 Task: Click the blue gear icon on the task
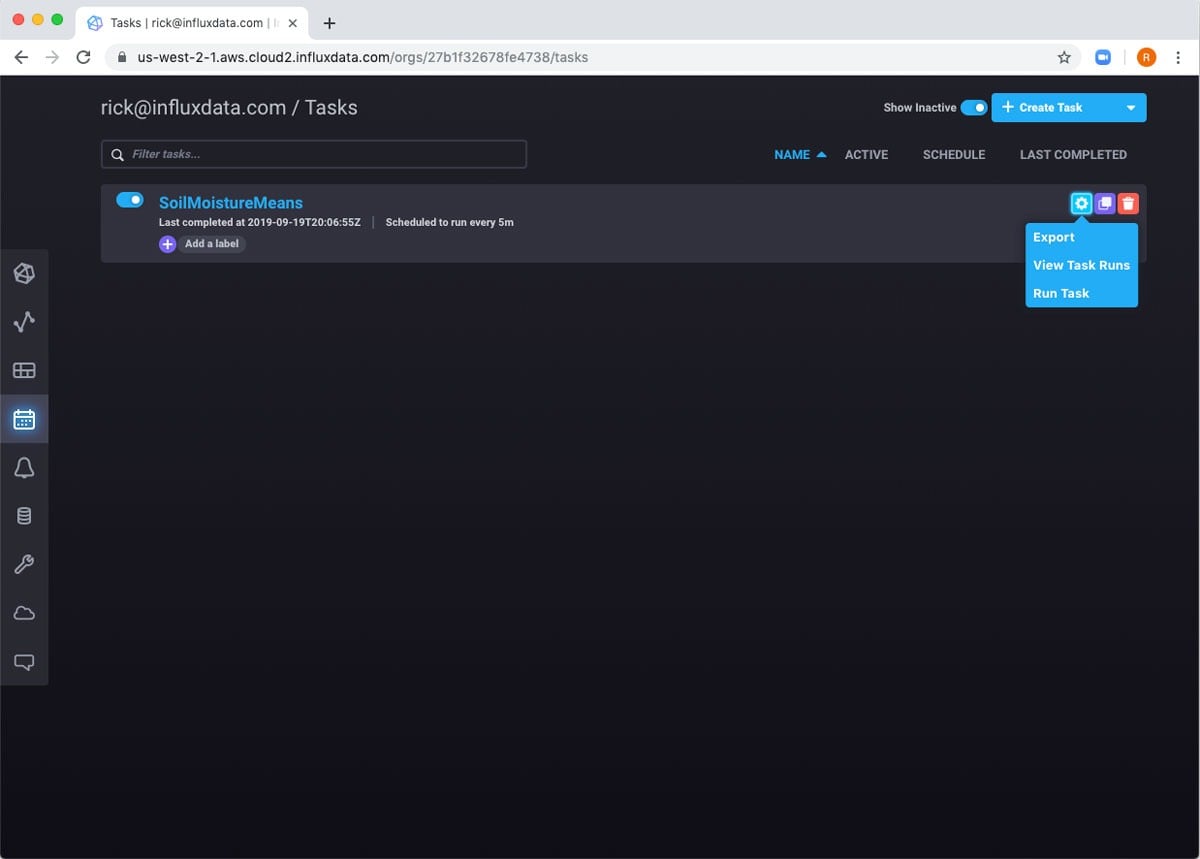tap(1081, 204)
